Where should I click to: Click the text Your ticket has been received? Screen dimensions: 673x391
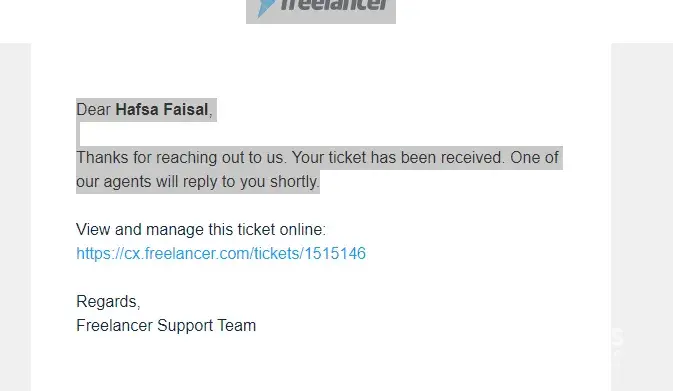tap(399, 158)
